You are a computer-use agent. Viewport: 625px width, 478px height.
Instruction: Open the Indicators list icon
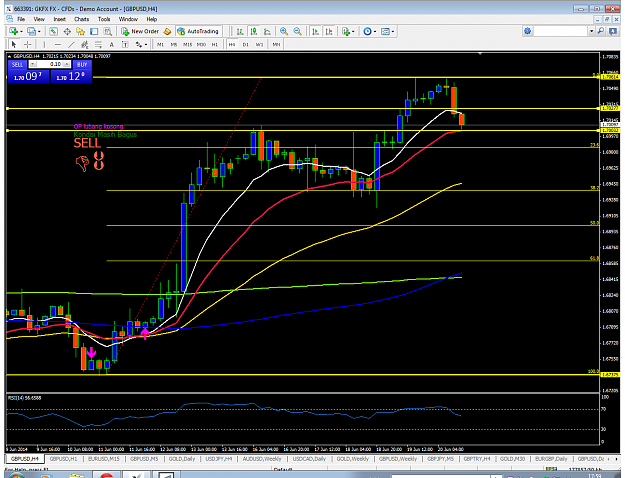346,31
